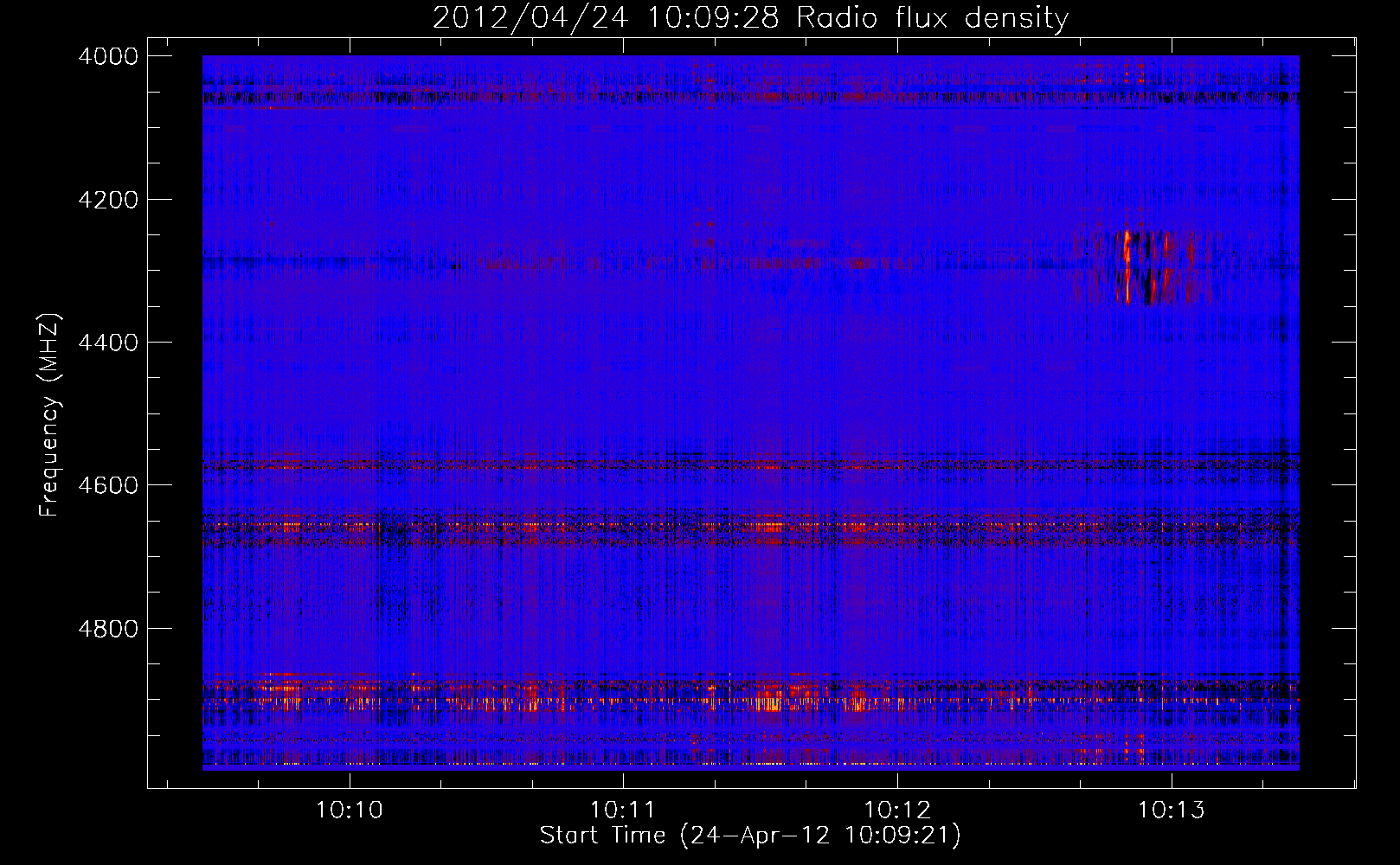
Task: Click the plot title "2012/04/24 10:09:28 Radio flux density"
Action: [750, 17]
